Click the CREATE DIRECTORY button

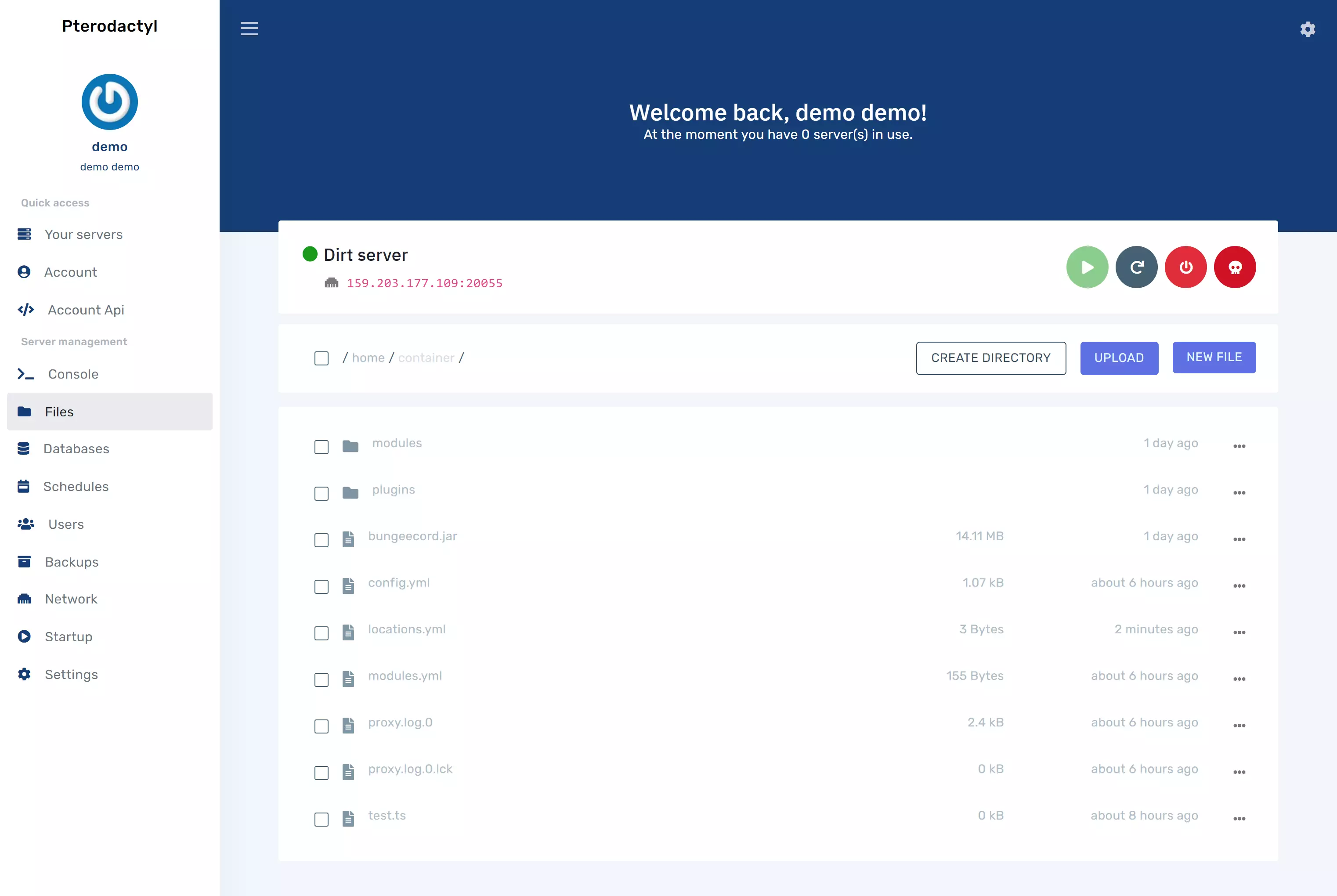pyautogui.click(x=991, y=358)
